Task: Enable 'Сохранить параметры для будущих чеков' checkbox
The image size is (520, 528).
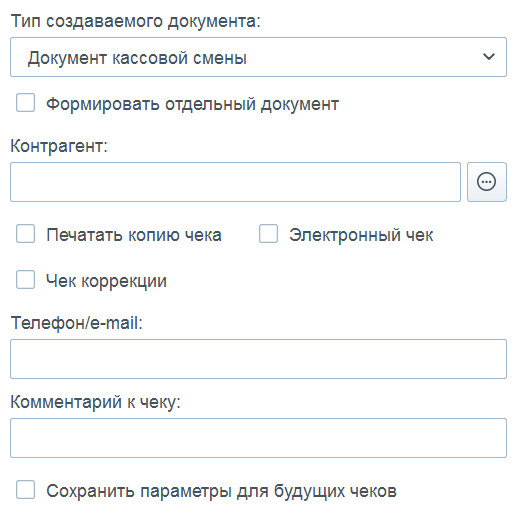Action: (x=26, y=490)
